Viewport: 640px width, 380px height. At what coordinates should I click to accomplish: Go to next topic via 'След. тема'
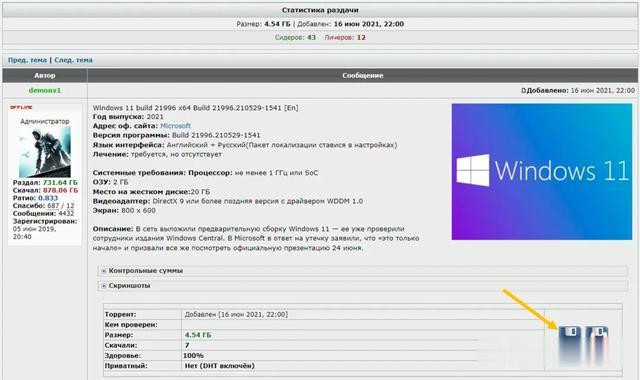[73, 60]
